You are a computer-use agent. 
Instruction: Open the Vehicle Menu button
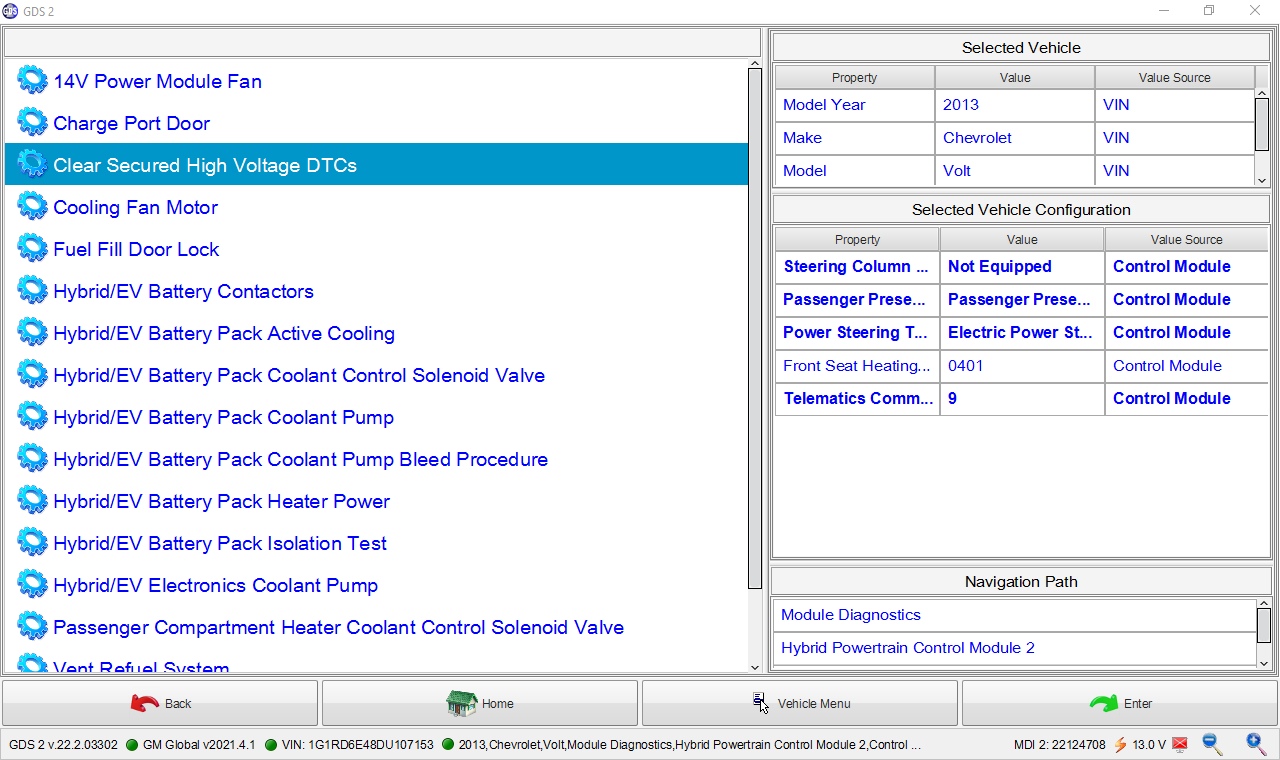coord(800,703)
